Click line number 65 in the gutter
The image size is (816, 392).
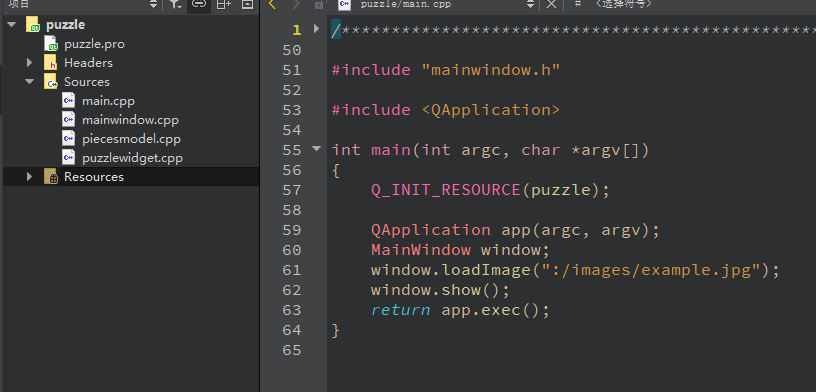291,350
